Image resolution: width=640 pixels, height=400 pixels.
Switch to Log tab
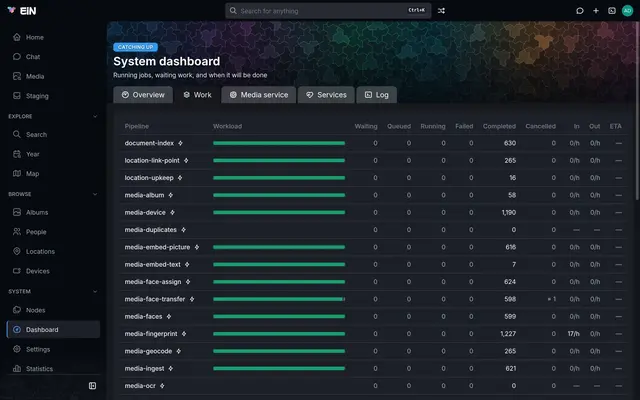tap(376, 95)
